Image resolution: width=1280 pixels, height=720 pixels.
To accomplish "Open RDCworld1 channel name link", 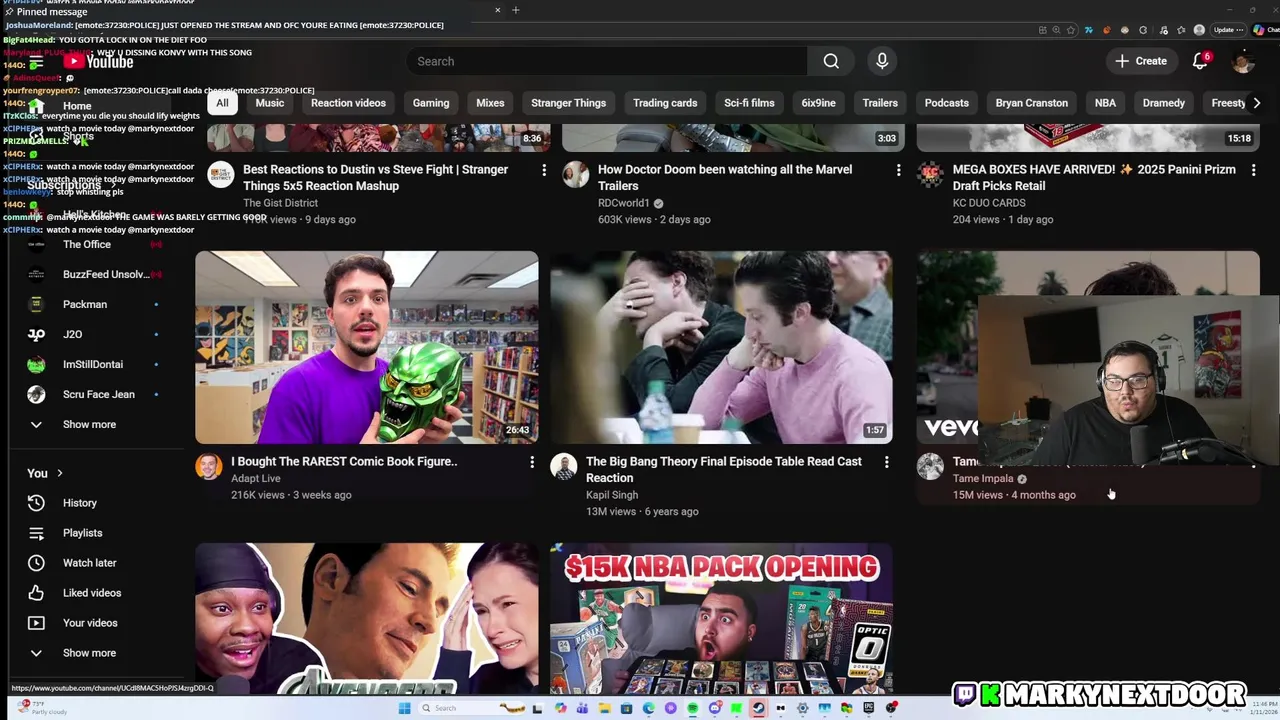I will pos(624,203).
